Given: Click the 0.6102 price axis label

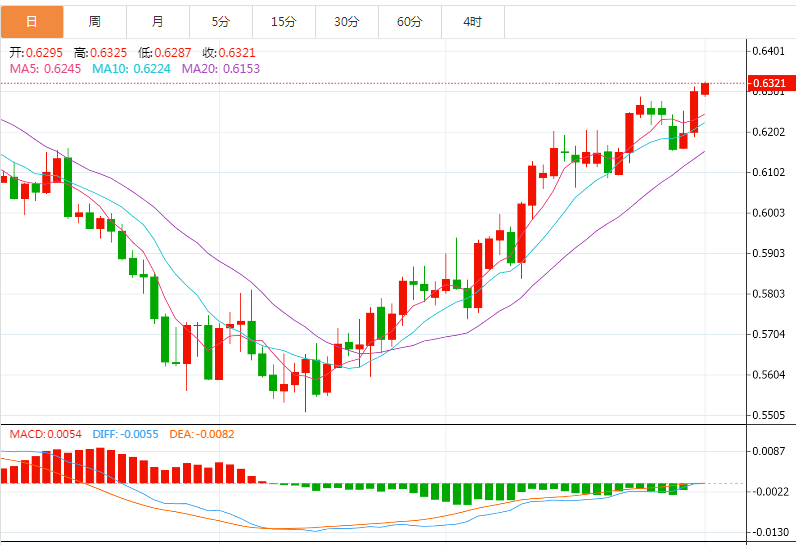Looking at the screenshot, I should [768, 173].
